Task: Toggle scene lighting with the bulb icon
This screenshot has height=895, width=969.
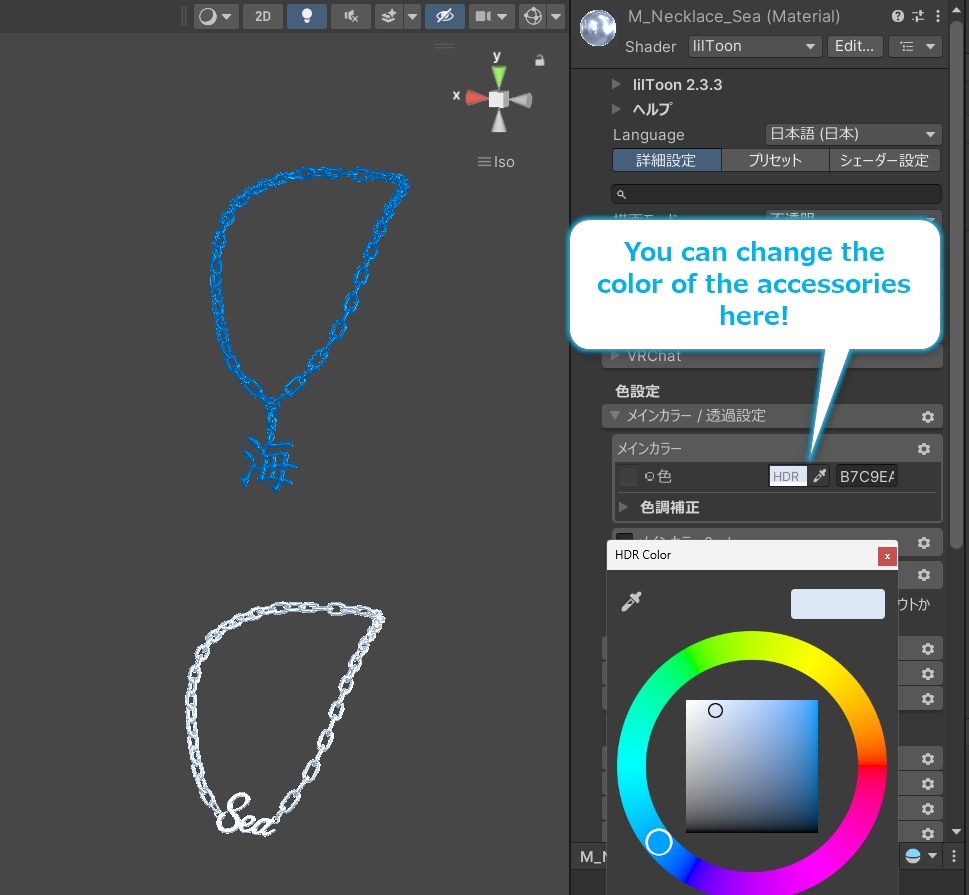Action: (307, 17)
